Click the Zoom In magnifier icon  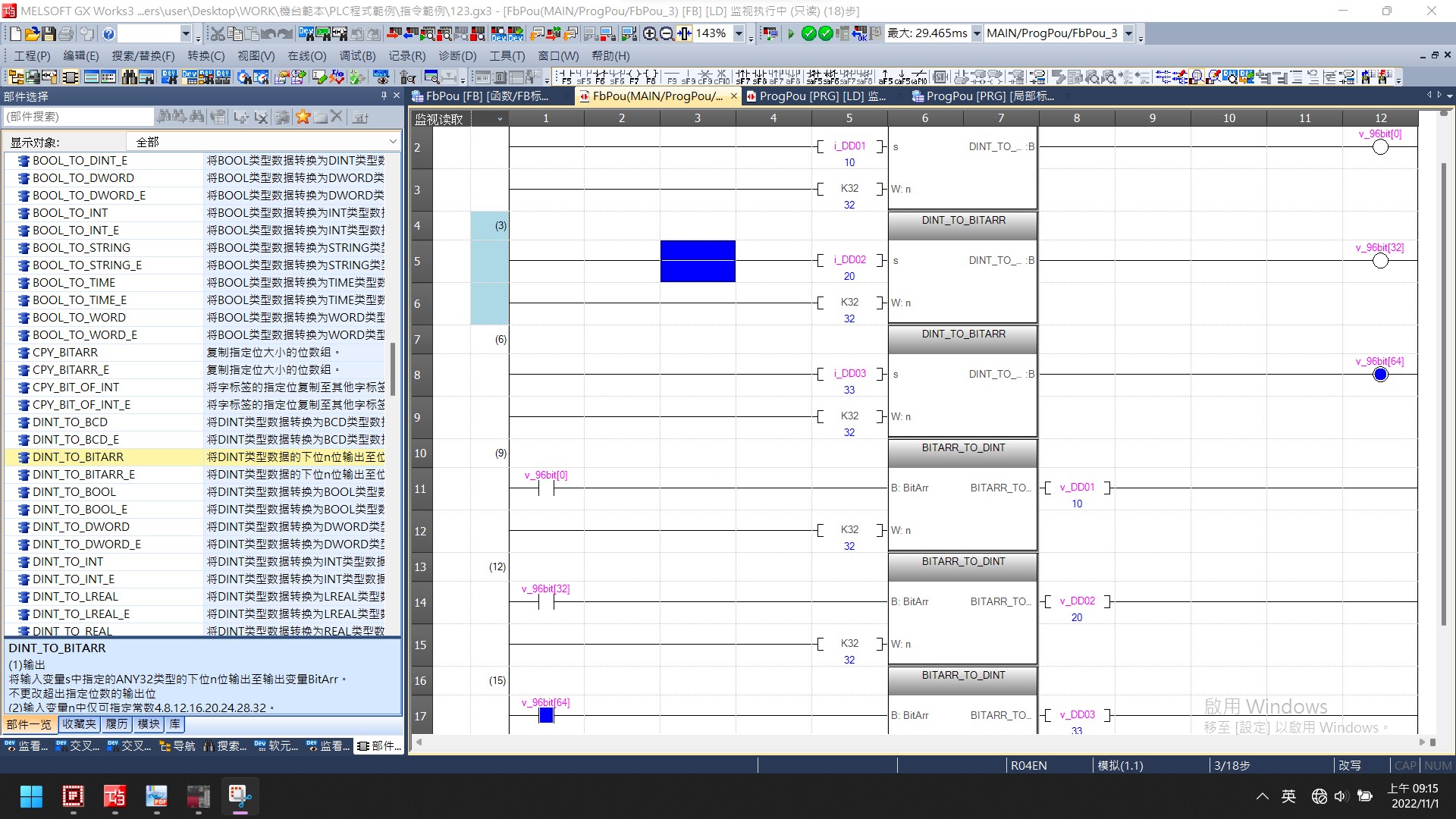[650, 33]
